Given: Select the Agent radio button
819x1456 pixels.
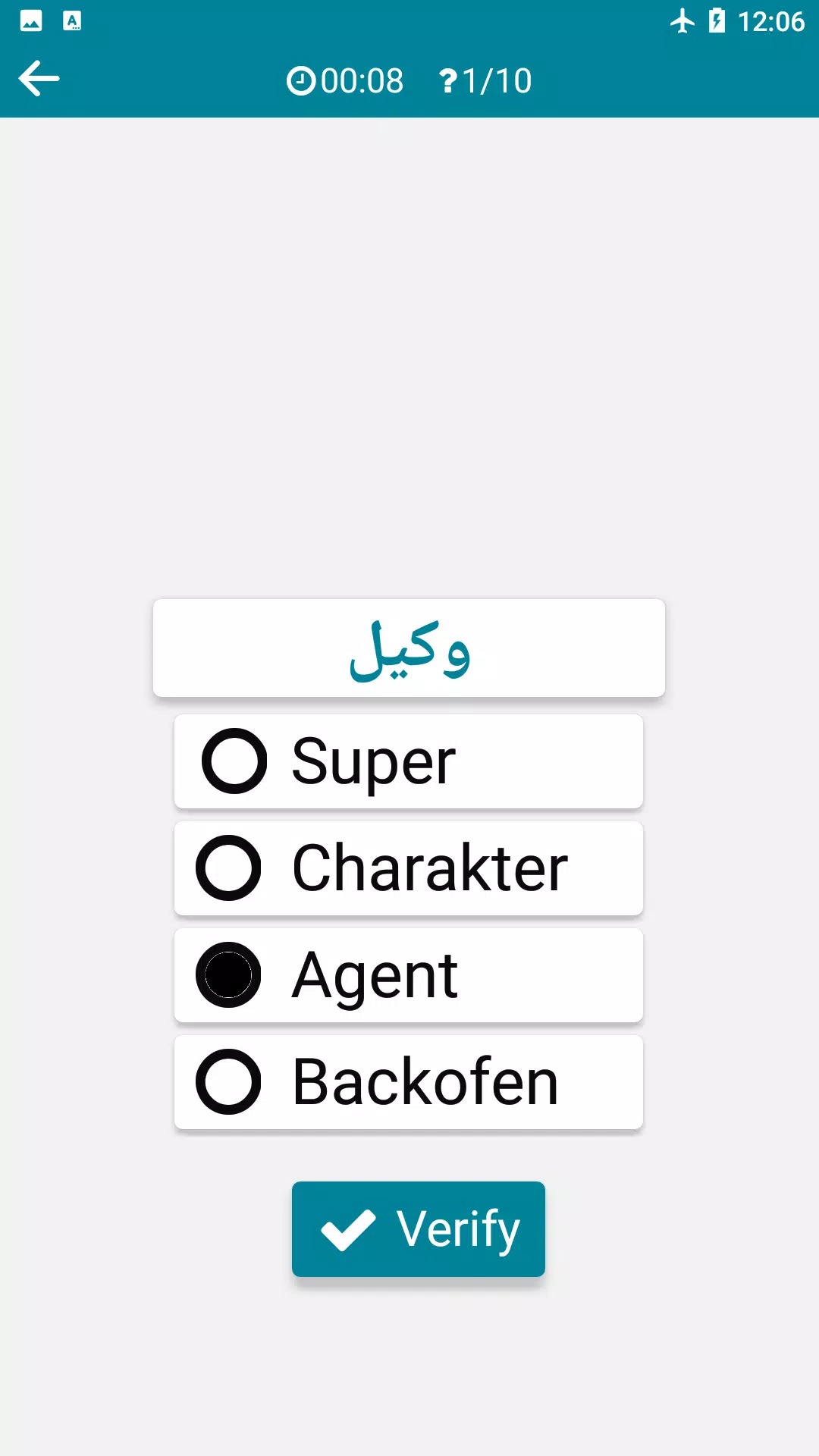Looking at the screenshot, I should click(228, 975).
